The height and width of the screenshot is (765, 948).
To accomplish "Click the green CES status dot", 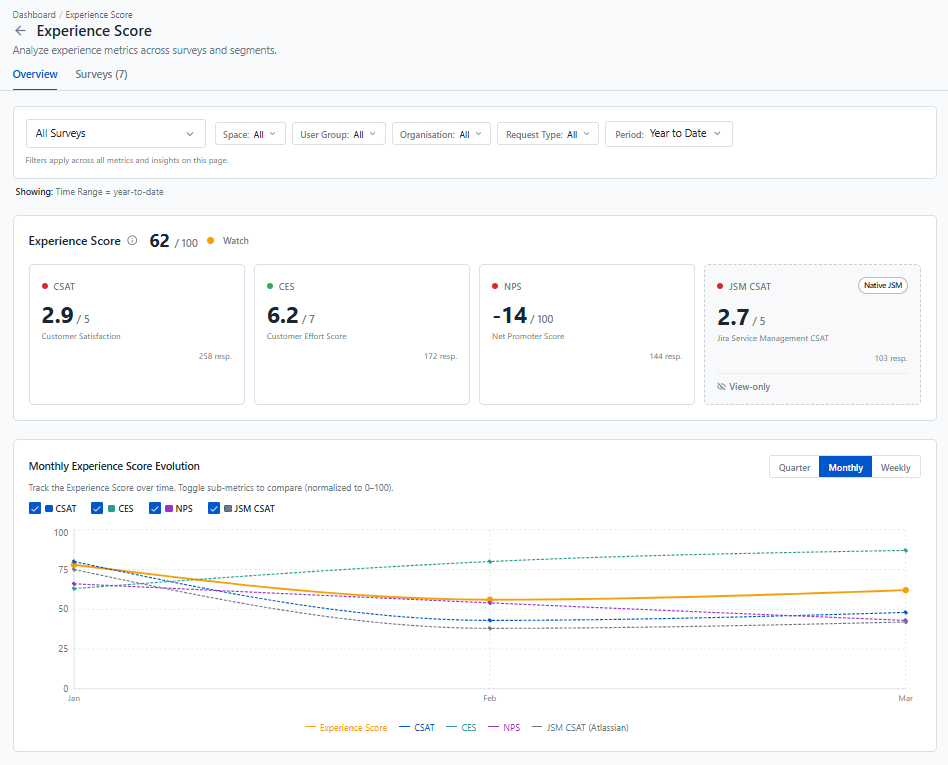I will coord(270,286).
